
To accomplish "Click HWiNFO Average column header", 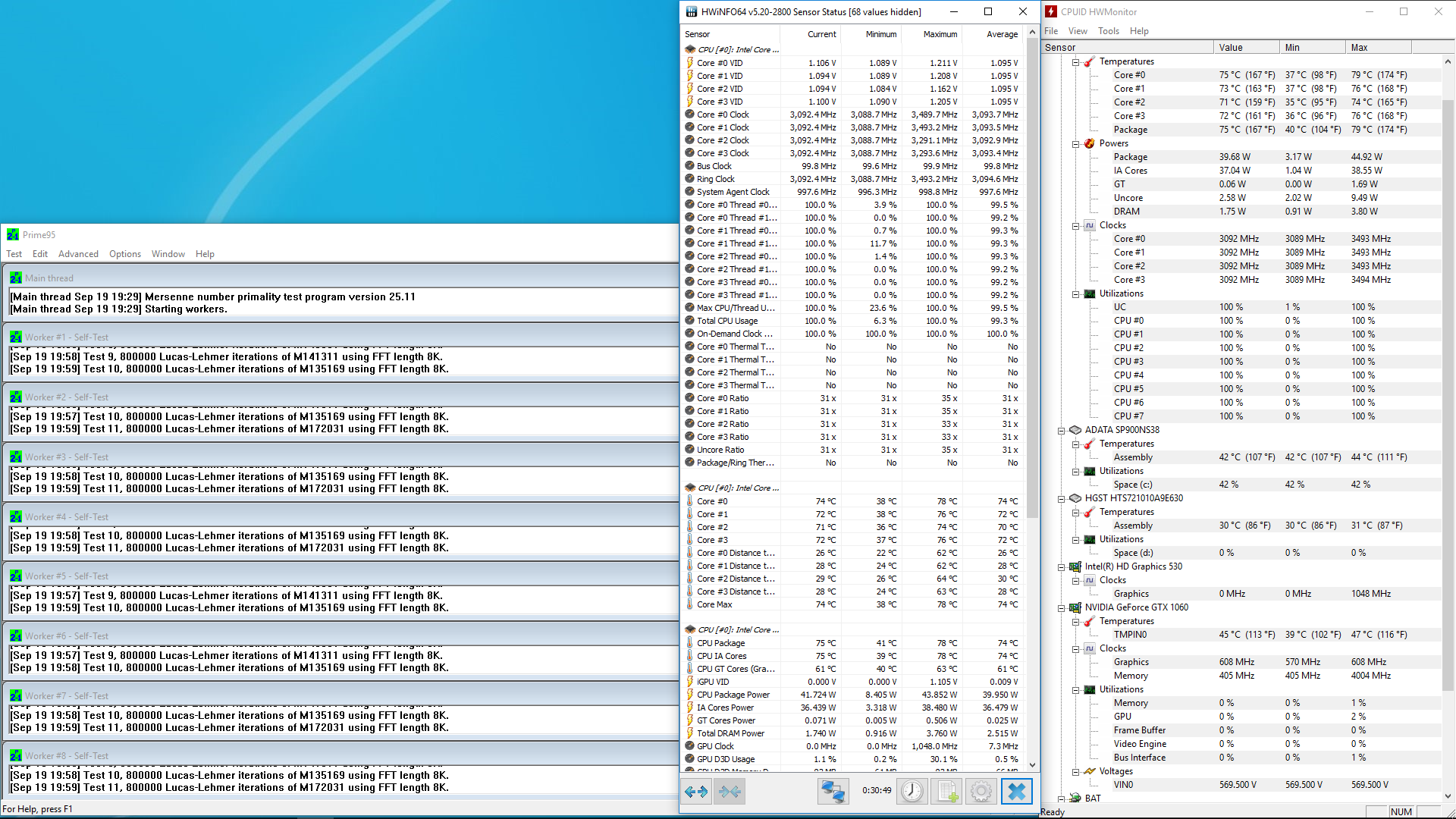I will (992, 34).
